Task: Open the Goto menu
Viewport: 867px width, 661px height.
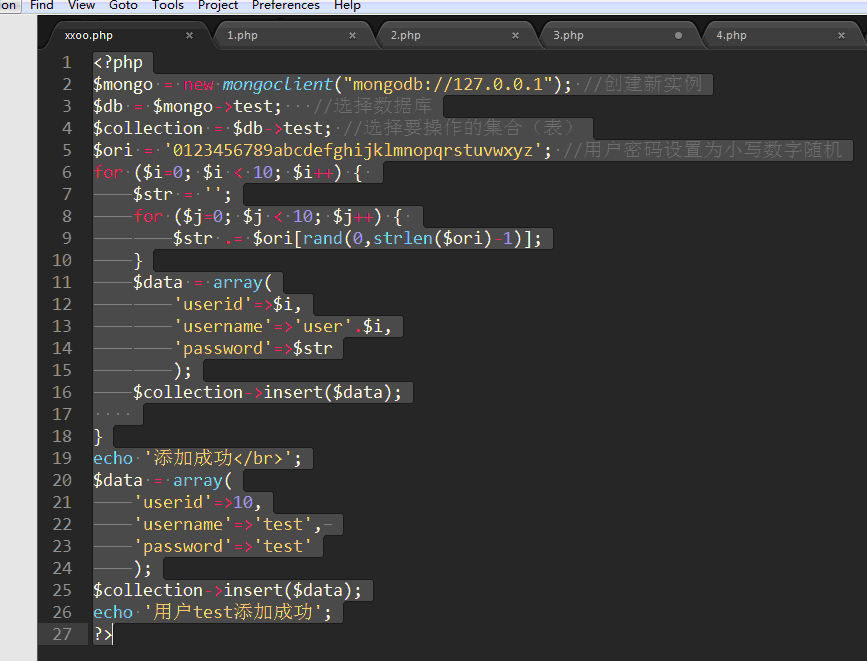Action: [x=123, y=5]
